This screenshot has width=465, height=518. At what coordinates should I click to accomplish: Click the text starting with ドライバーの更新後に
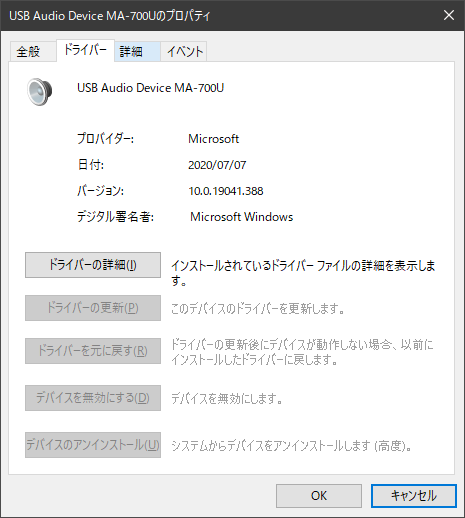302,352
